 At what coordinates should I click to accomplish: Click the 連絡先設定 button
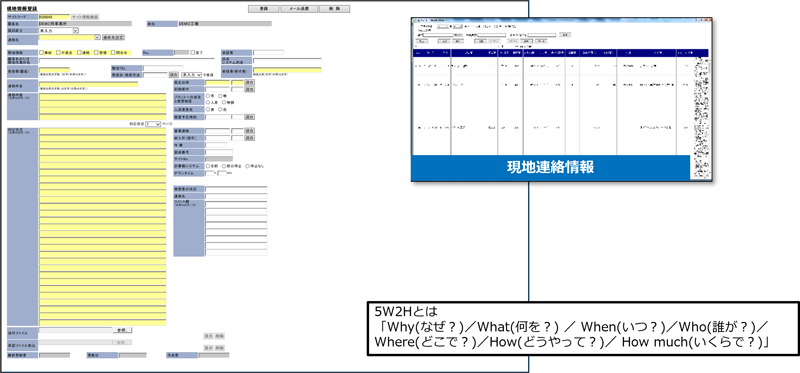pos(114,37)
